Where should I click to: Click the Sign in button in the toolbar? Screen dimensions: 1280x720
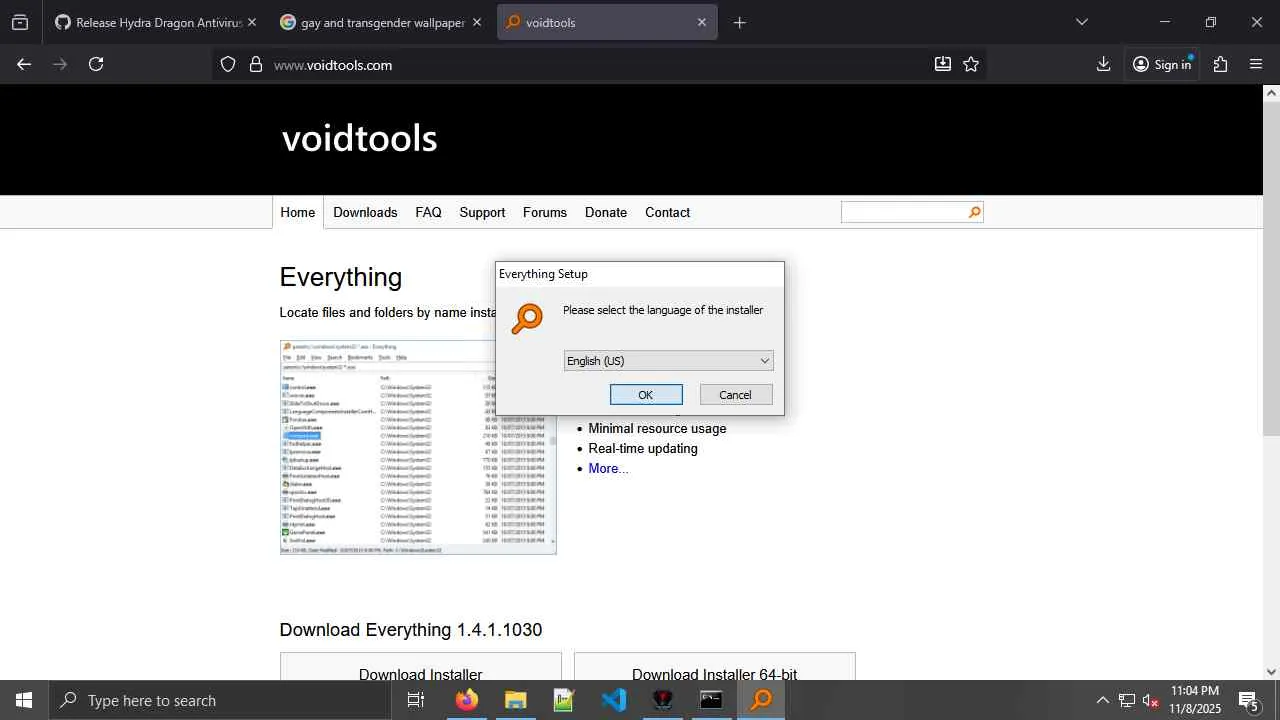[x=1162, y=64]
